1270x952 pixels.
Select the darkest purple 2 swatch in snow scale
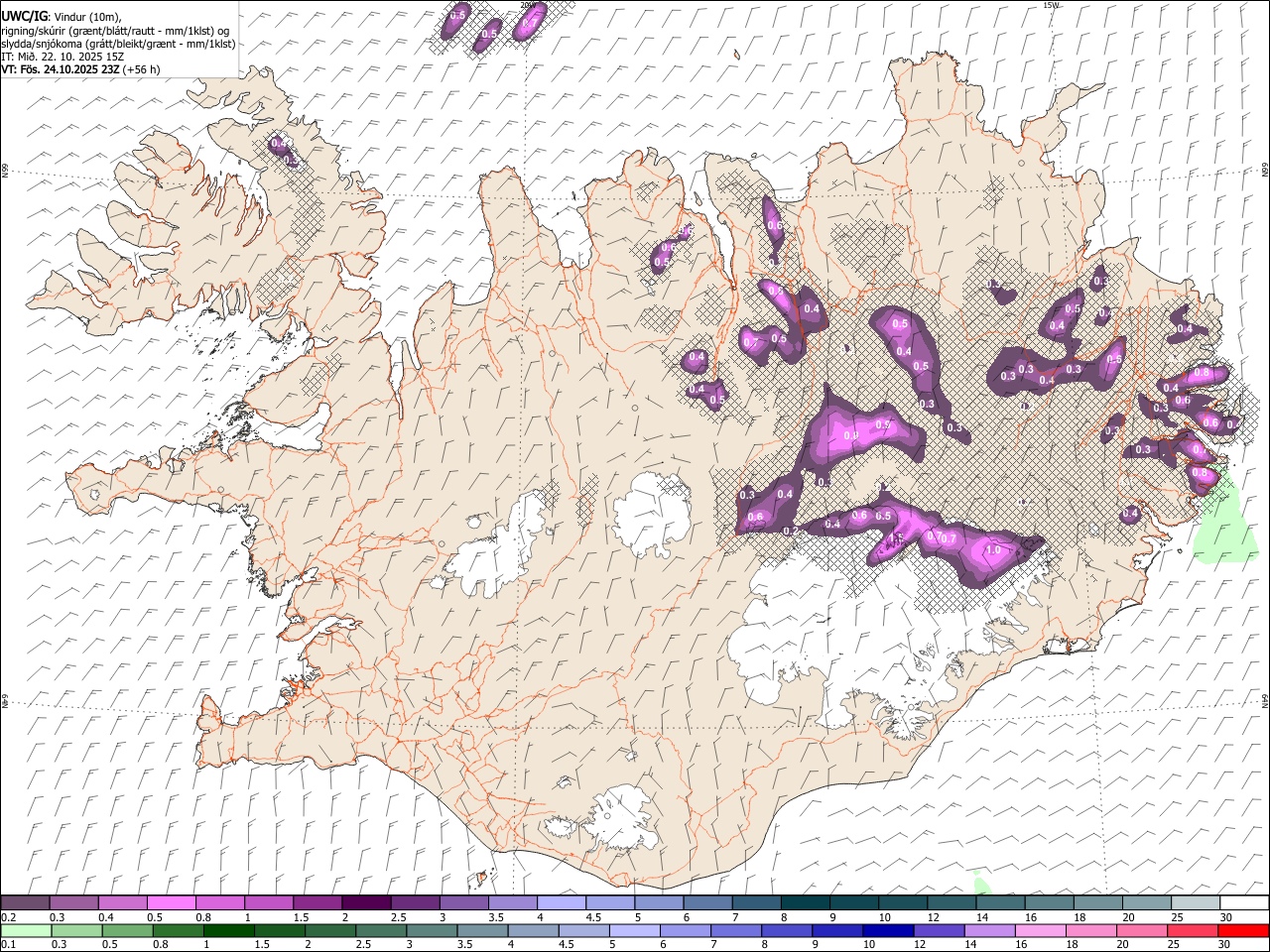[x=366, y=902]
